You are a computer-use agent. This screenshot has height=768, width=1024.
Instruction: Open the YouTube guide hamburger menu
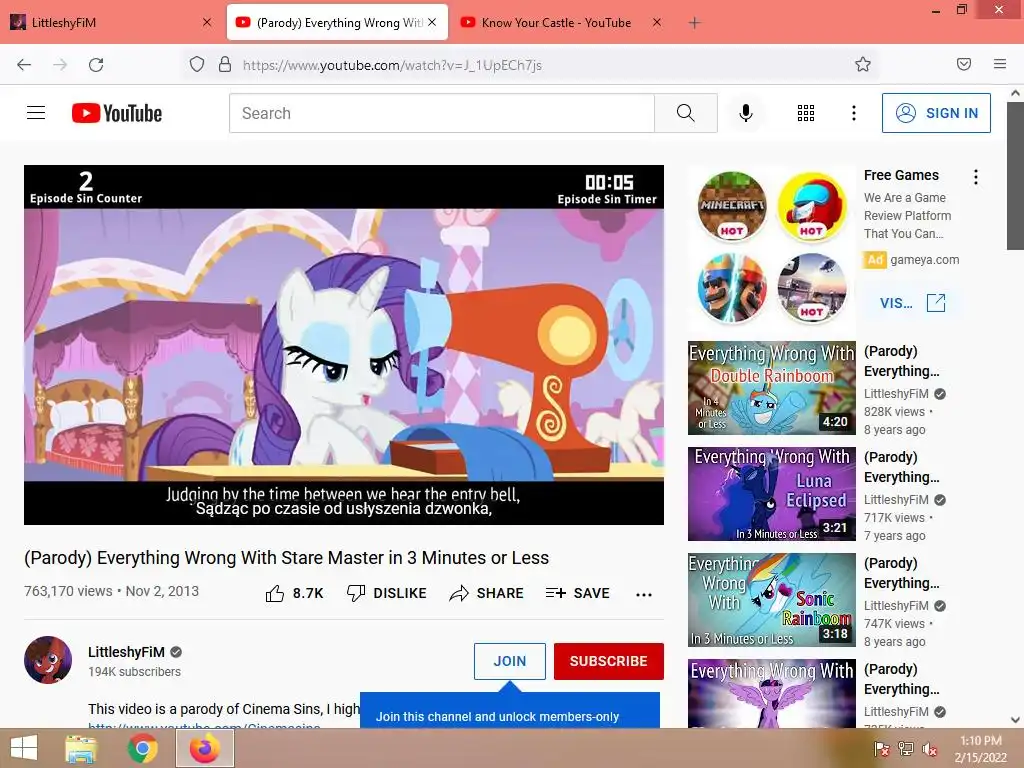tap(36, 113)
